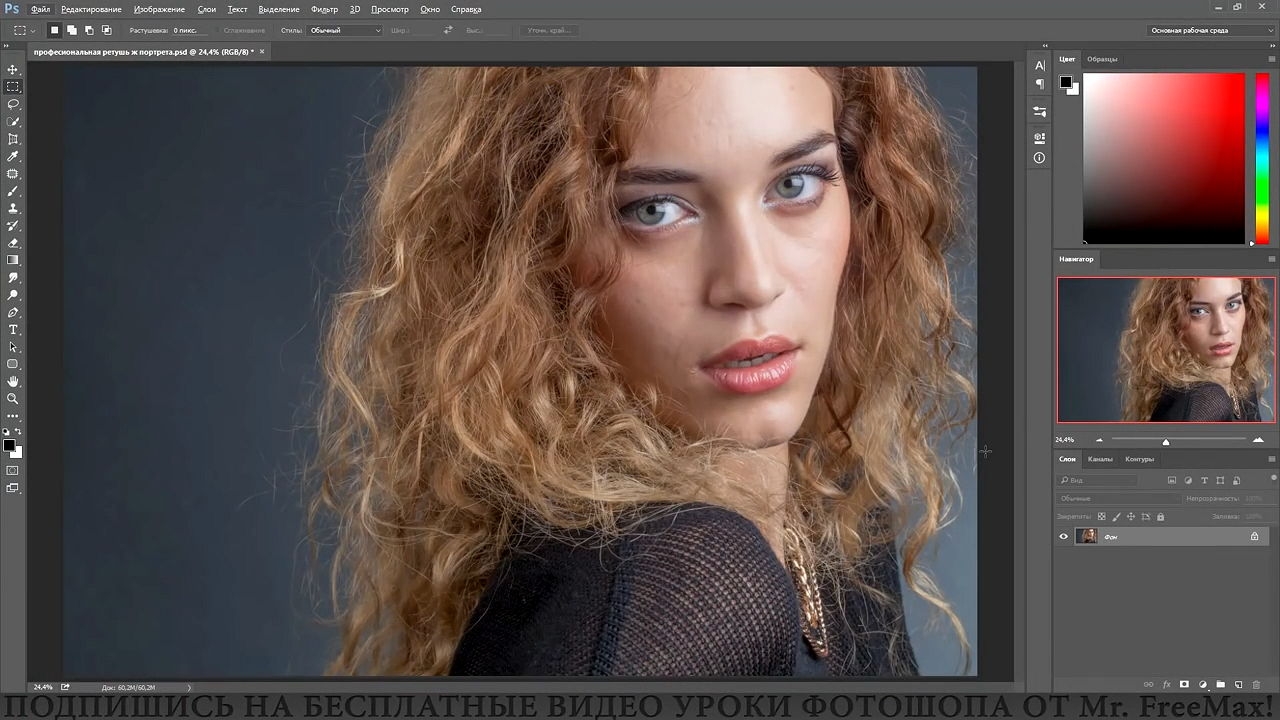Toggle lock transparent pixels
The width and height of the screenshot is (1280, 720).
click(1102, 517)
